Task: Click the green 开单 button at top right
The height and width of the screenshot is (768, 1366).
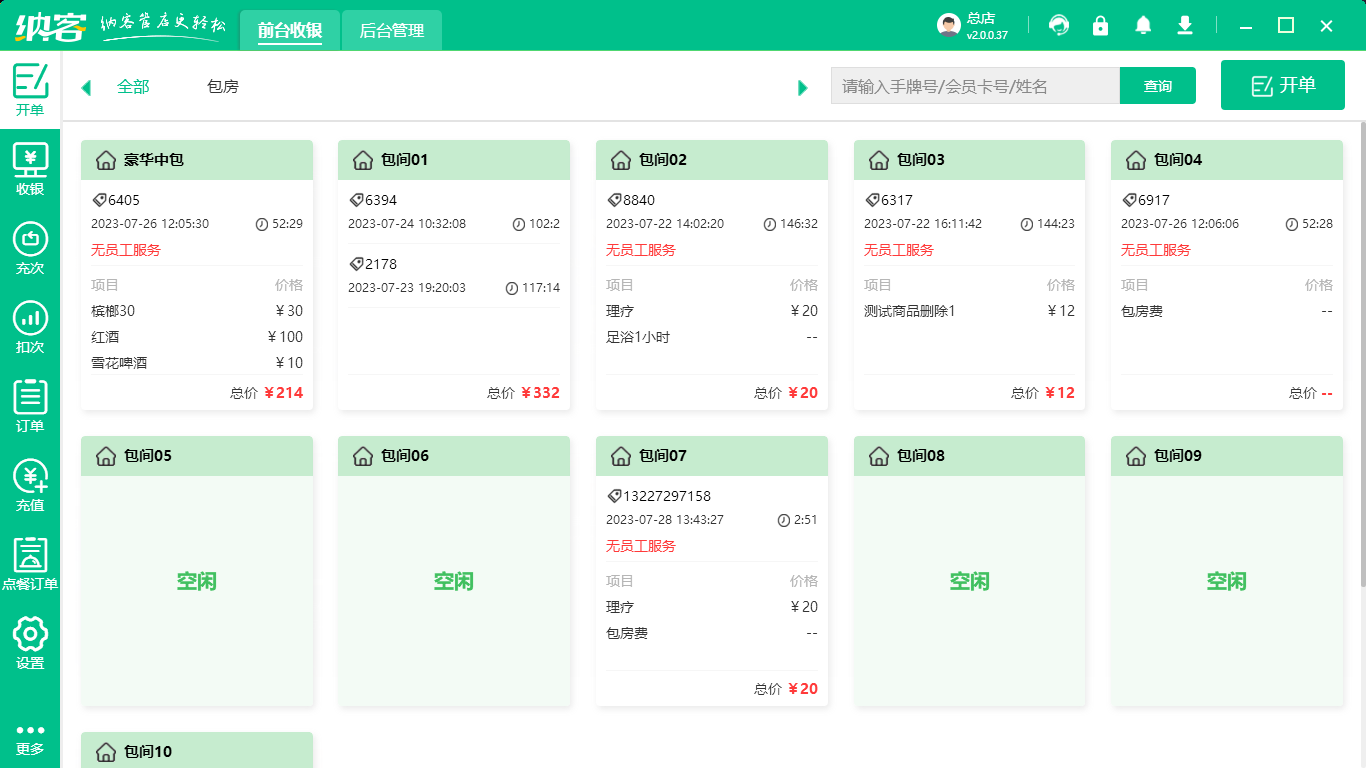Action: (x=1283, y=85)
